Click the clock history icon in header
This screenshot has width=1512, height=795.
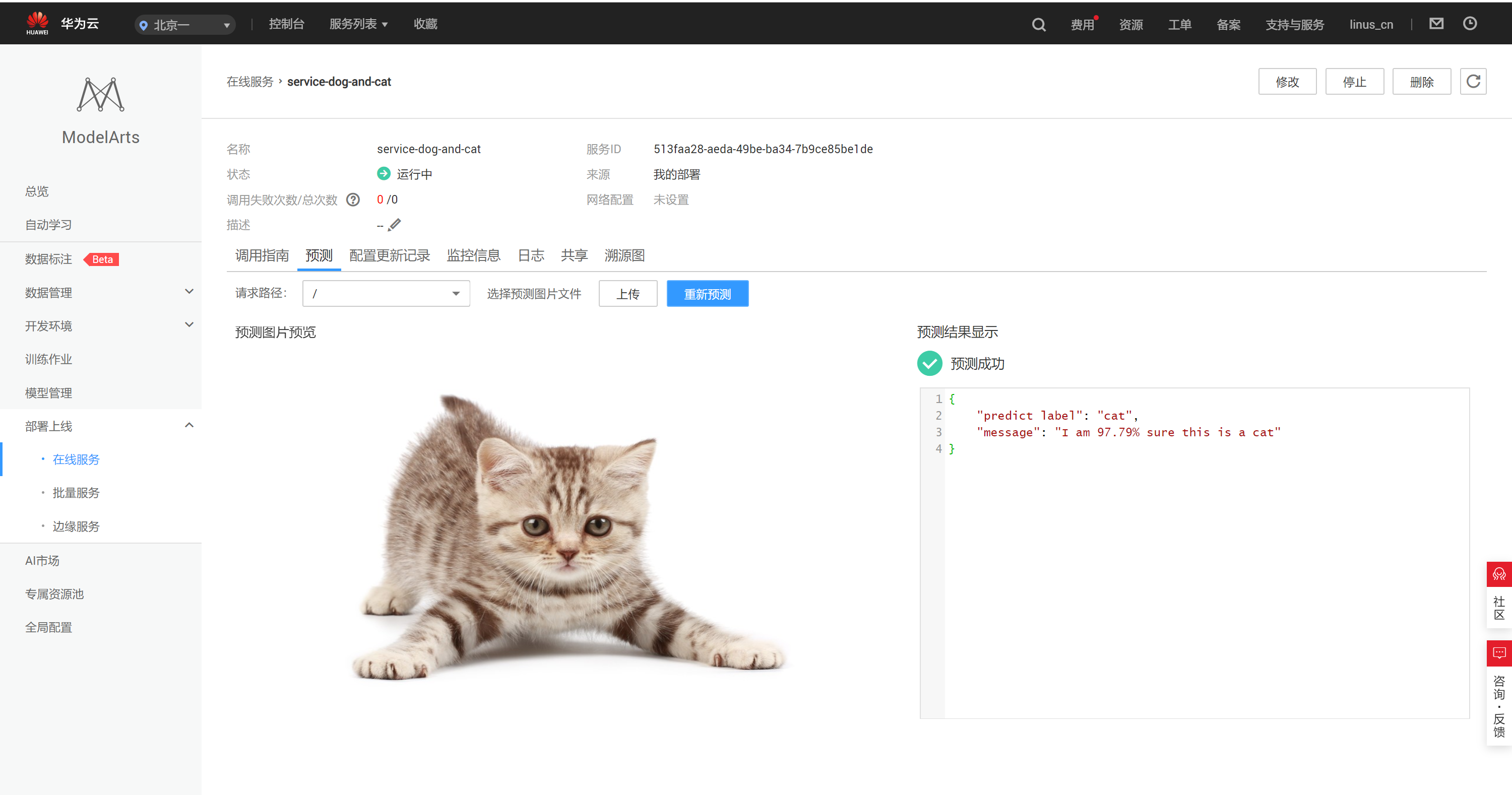(1469, 24)
